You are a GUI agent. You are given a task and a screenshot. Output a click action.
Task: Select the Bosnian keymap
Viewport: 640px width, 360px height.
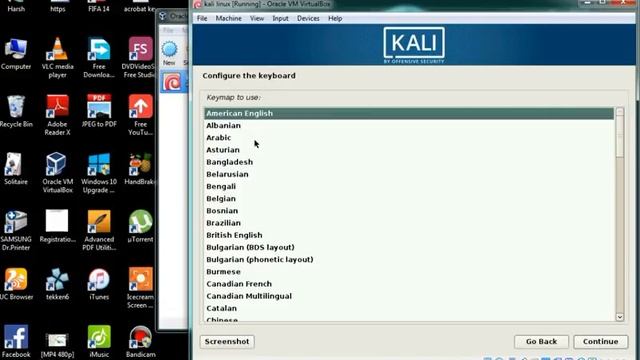pos(409,211)
